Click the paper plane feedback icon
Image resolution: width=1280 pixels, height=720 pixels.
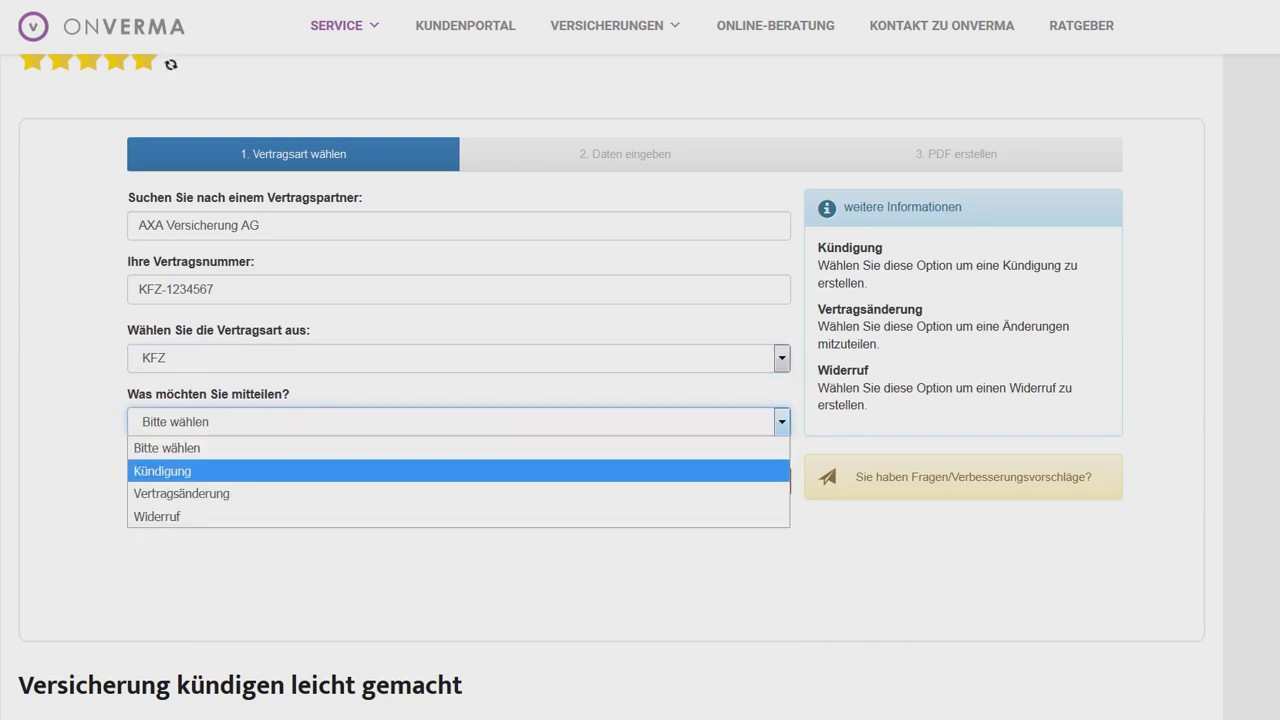point(828,477)
